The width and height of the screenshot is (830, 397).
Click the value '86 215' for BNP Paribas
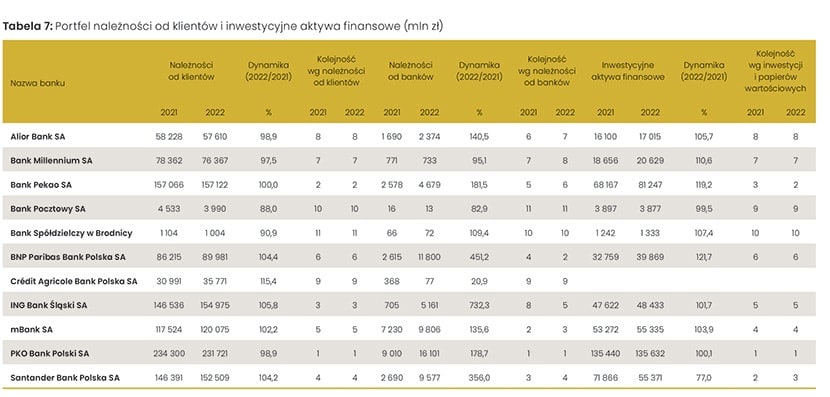pos(169,257)
